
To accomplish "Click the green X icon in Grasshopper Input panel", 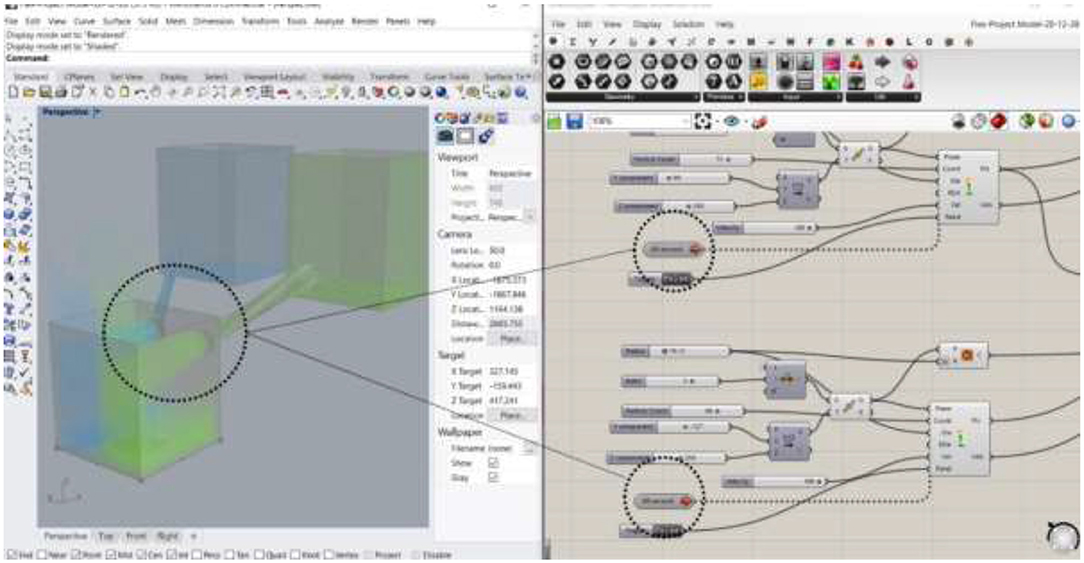I will click(830, 82).
